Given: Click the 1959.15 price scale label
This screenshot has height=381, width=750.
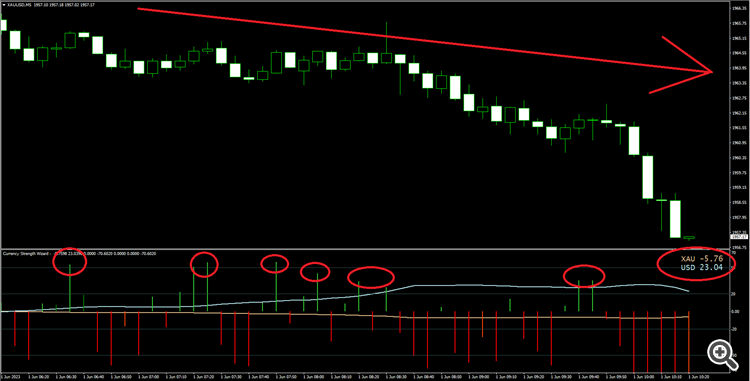Looking at the screenshot, I should [x=739, y=187].
